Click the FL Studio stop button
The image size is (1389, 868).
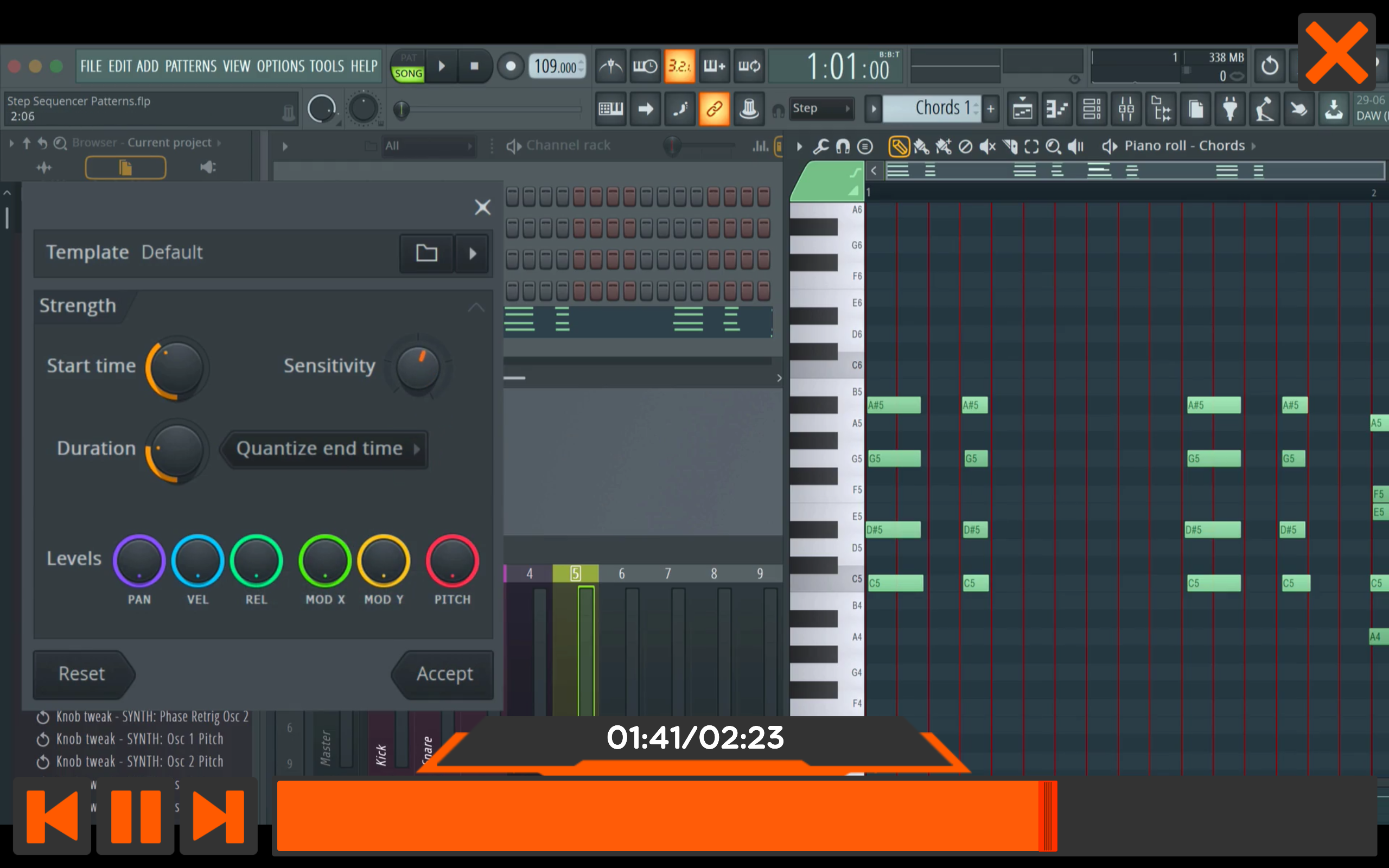[474, 66]
